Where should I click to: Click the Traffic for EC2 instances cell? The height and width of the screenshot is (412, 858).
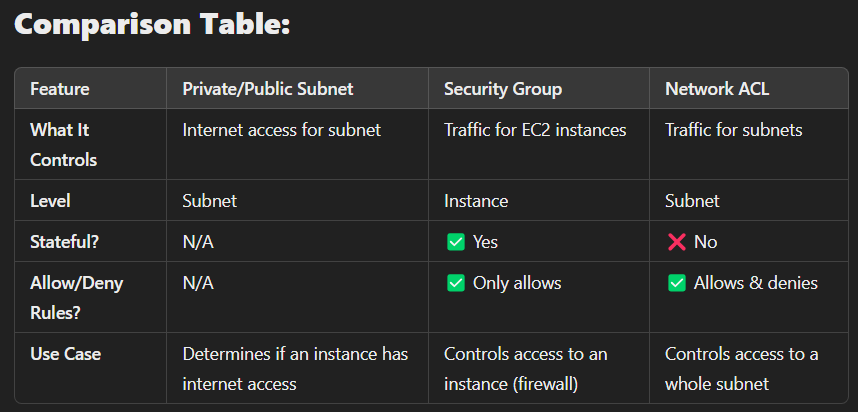pos(535,130)
